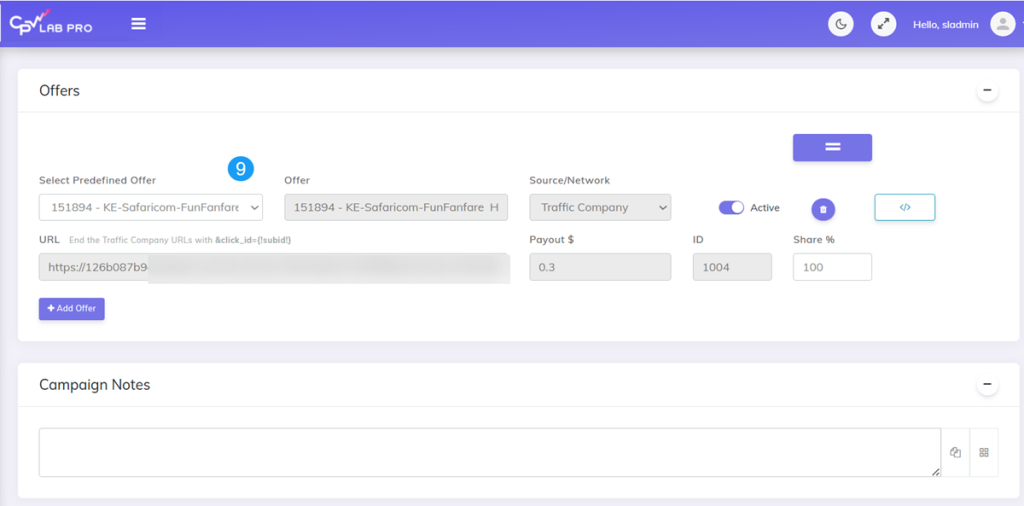Click the grid icon beside Campaign Notes
Screen dimensions: 1024x506
click(x=984, y=453)
